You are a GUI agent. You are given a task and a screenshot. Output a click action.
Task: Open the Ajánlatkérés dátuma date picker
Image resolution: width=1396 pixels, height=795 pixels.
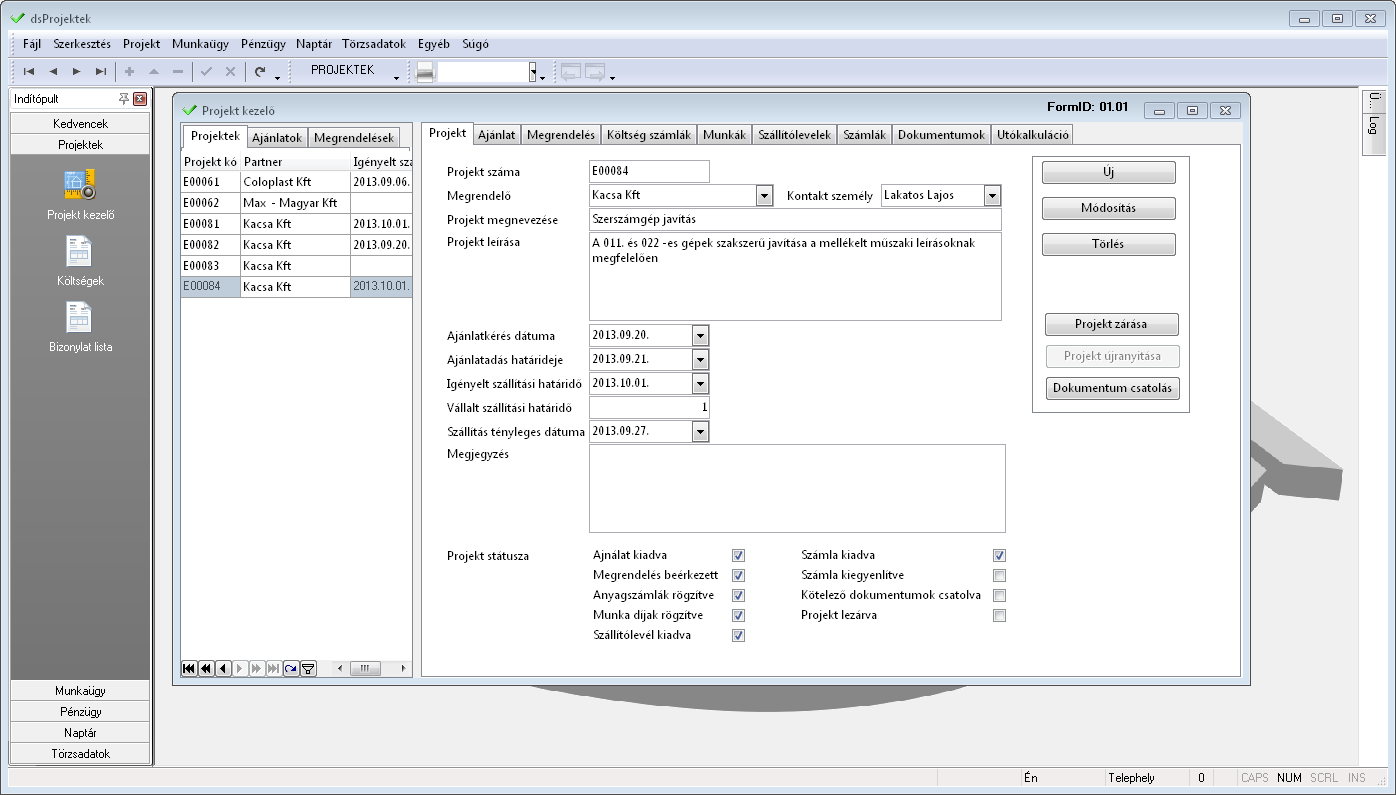700,335
